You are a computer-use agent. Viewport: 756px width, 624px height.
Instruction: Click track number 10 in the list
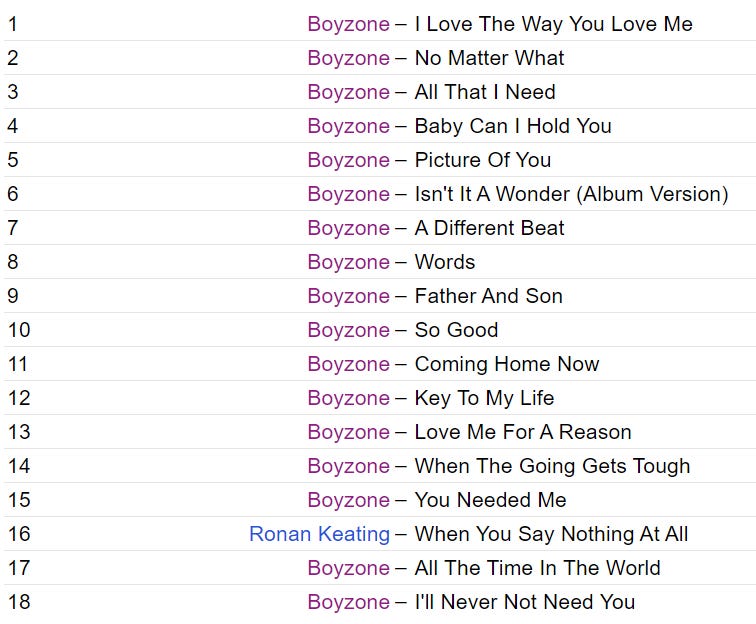tap(19, 330)
